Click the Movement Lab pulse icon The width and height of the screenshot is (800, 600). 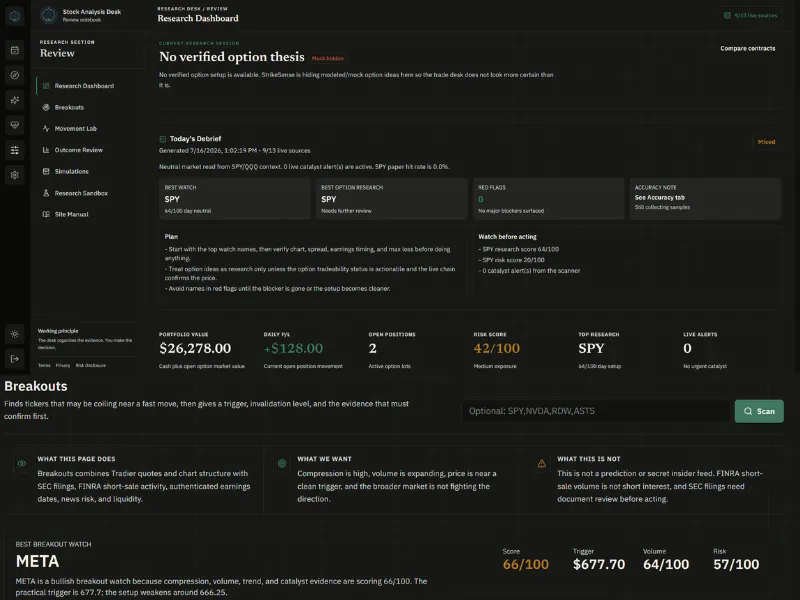(x=46, y=129)
